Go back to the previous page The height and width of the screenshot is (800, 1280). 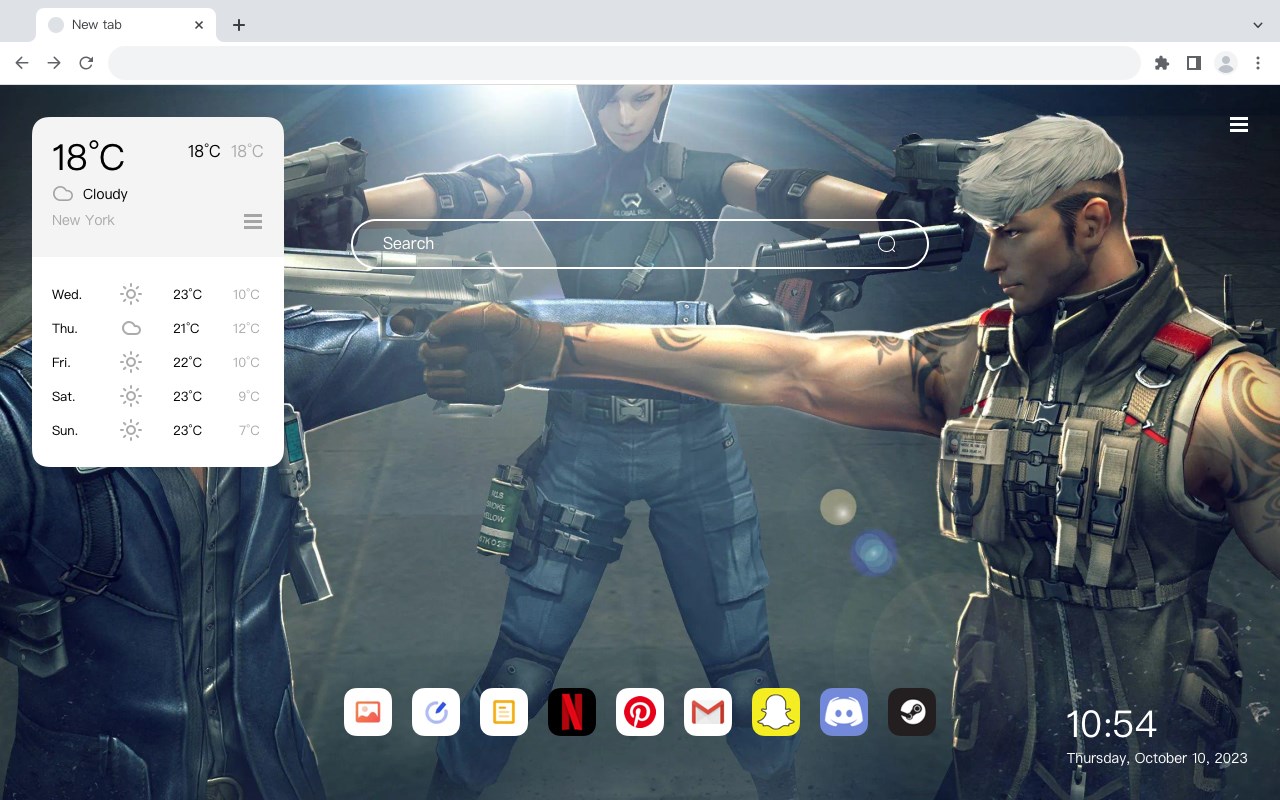tap(22, 63)
